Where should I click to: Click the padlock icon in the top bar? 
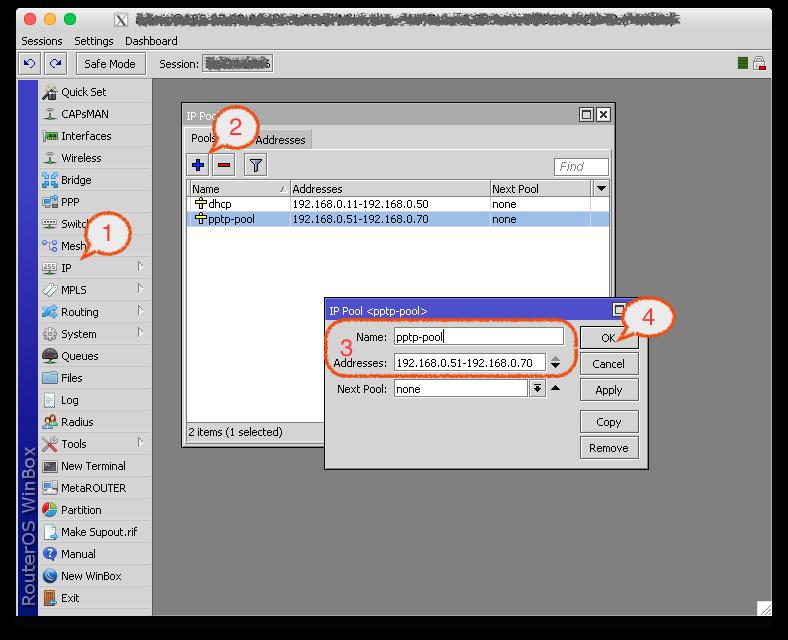point(759,63)
